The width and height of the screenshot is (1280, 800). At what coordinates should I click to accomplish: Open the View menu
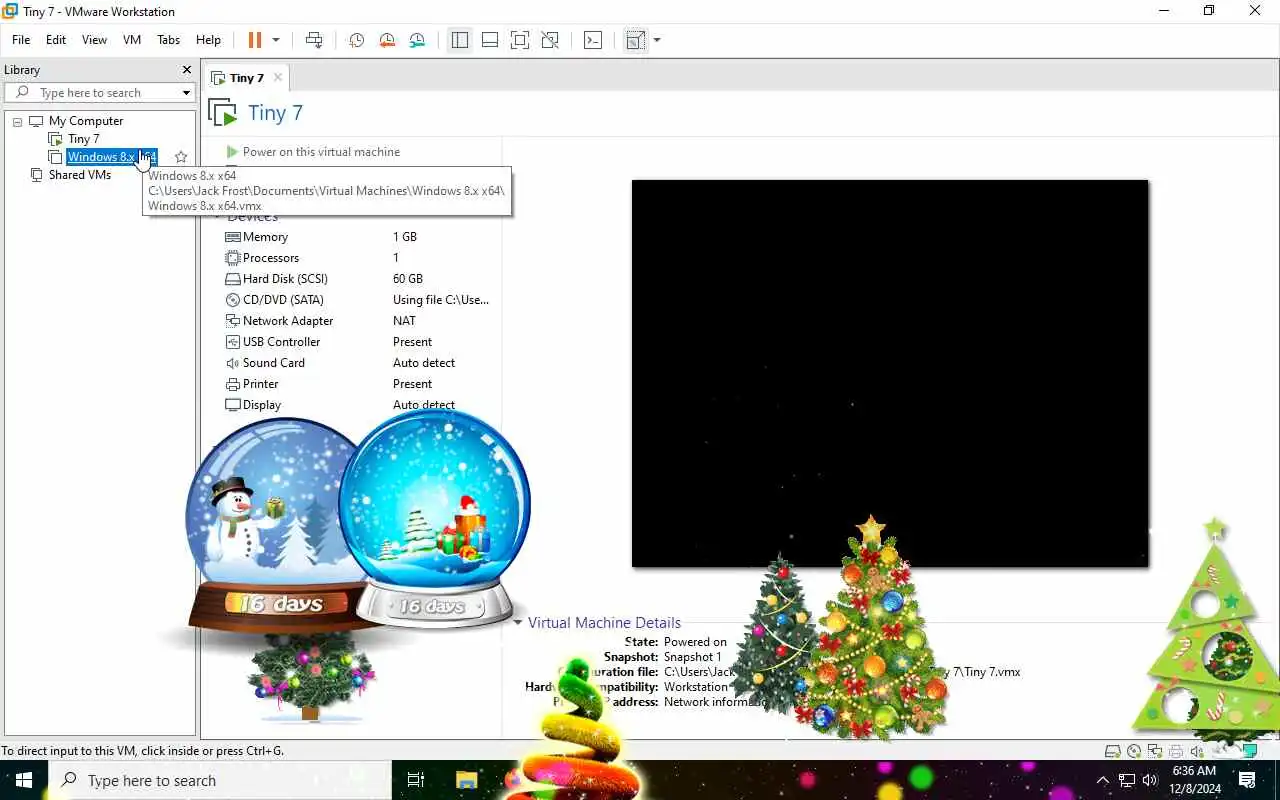94,40
